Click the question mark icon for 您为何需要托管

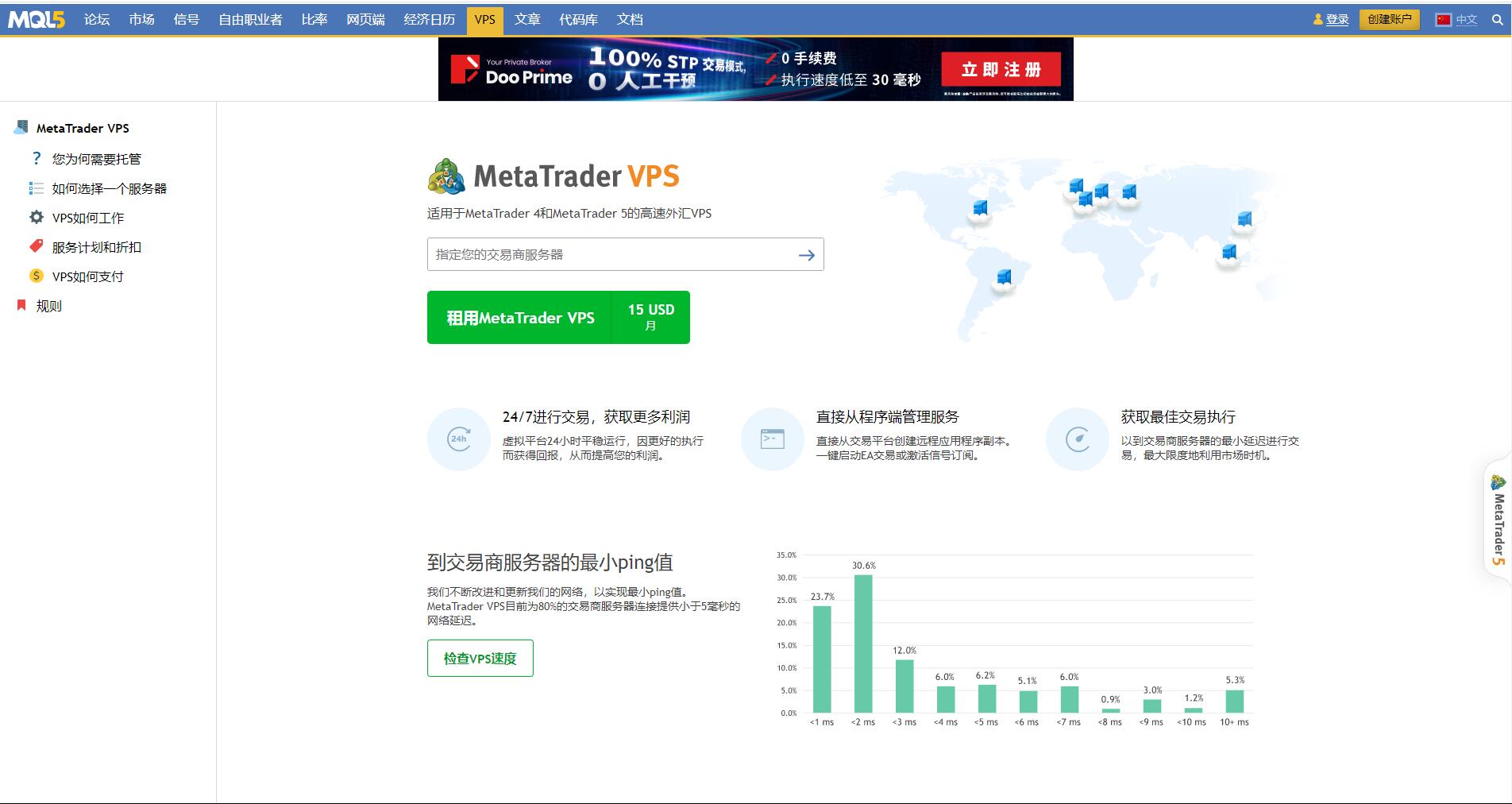click(37, 158)
